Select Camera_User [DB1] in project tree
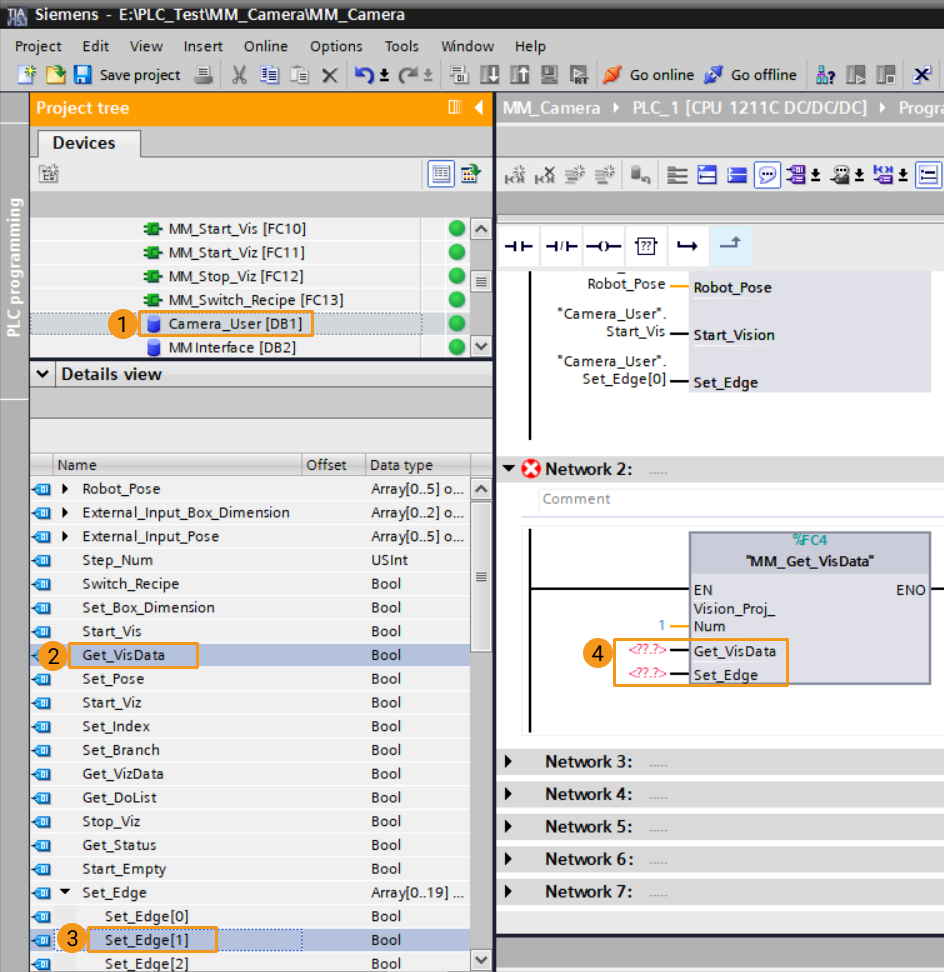 pyautogui.click(x=234, y=324)
